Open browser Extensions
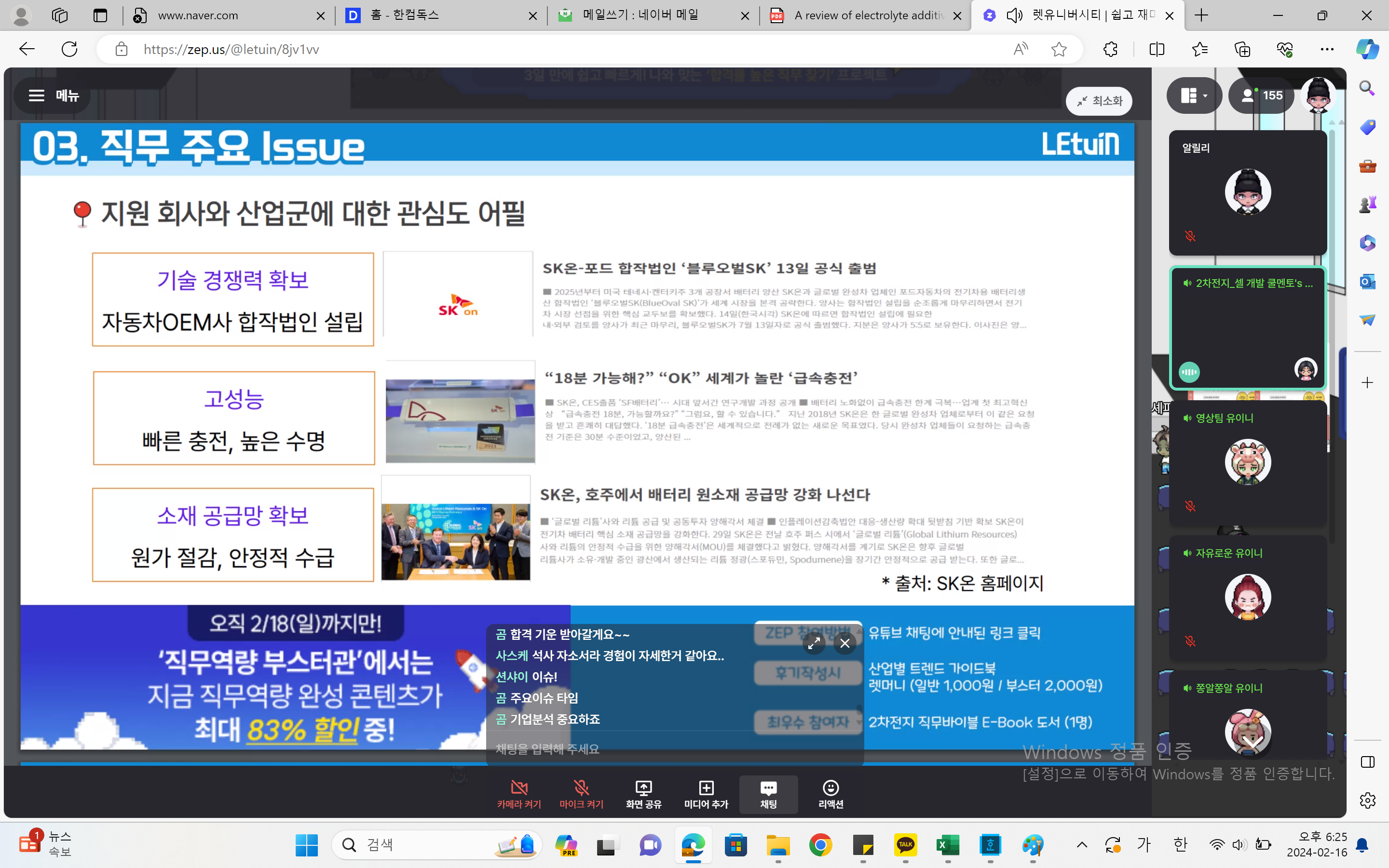Viewport: 1389px width, 868px height. 1111,49
